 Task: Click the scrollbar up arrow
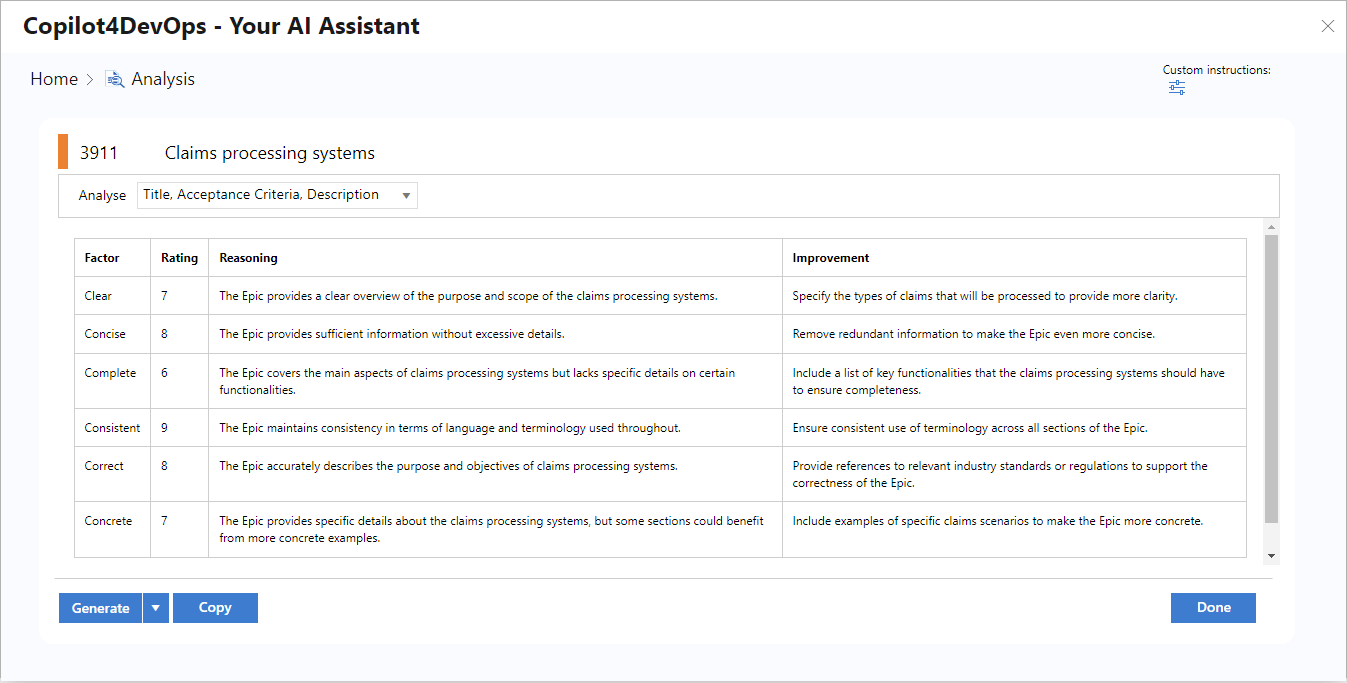(x=1271, y=226)
